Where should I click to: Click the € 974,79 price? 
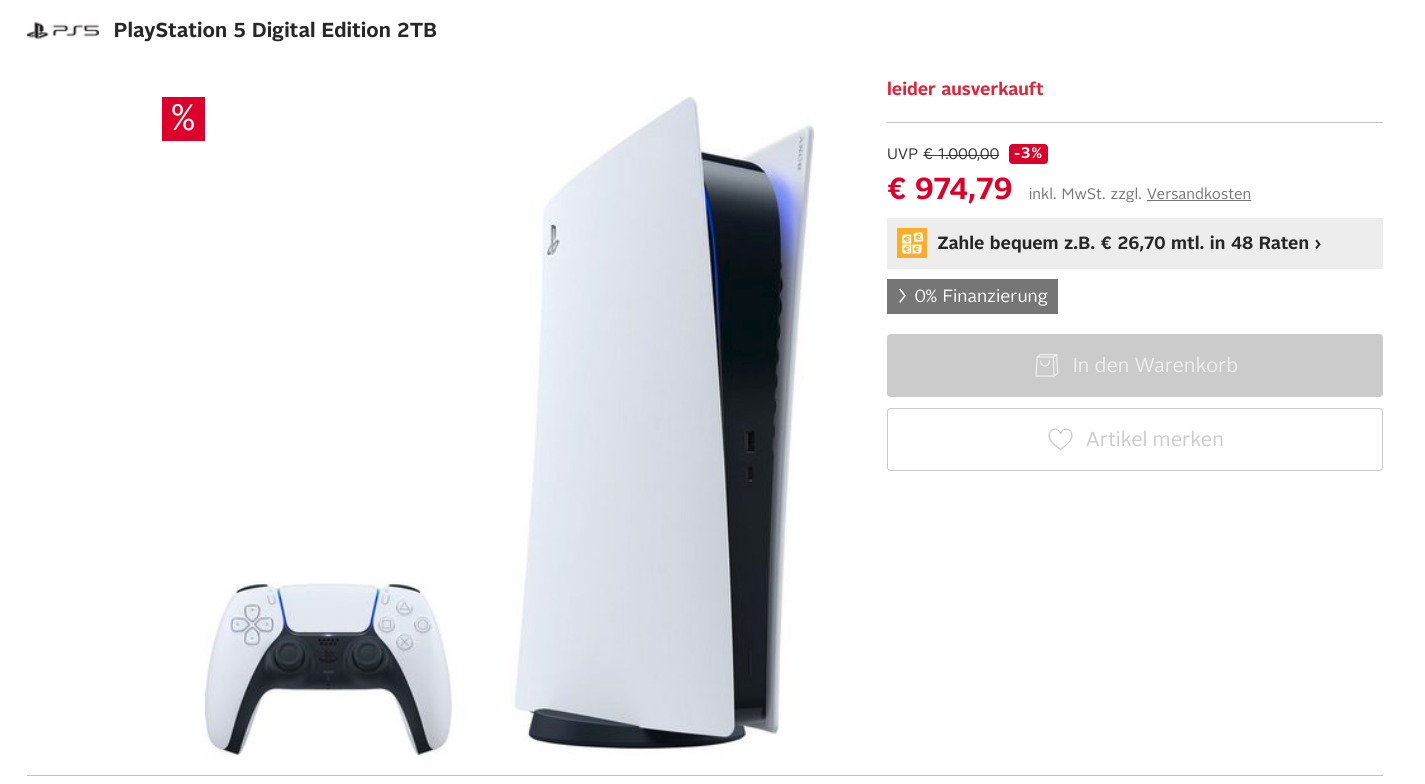pos(950,188)
